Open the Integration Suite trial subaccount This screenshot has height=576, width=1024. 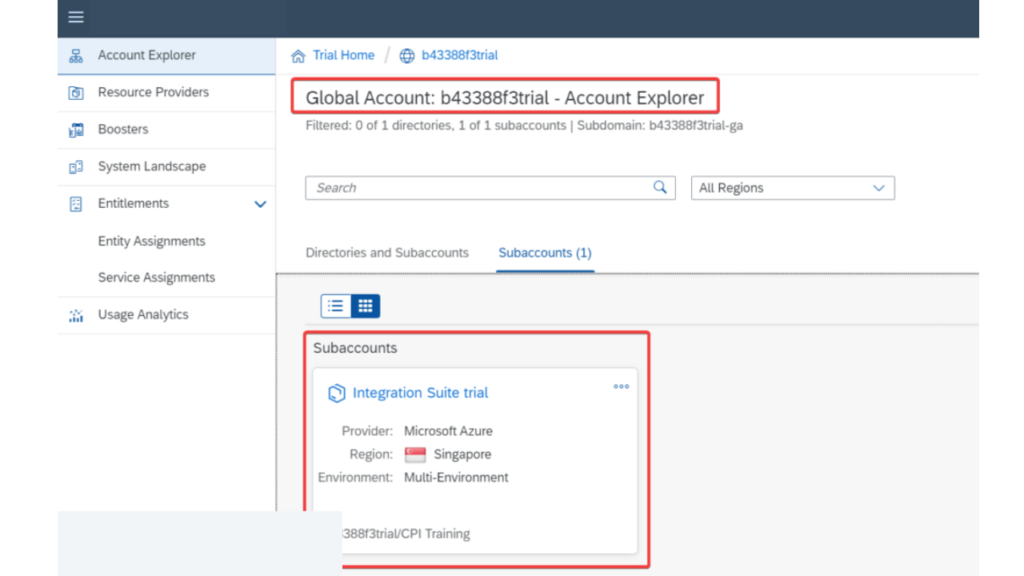[x=420, y=393]
